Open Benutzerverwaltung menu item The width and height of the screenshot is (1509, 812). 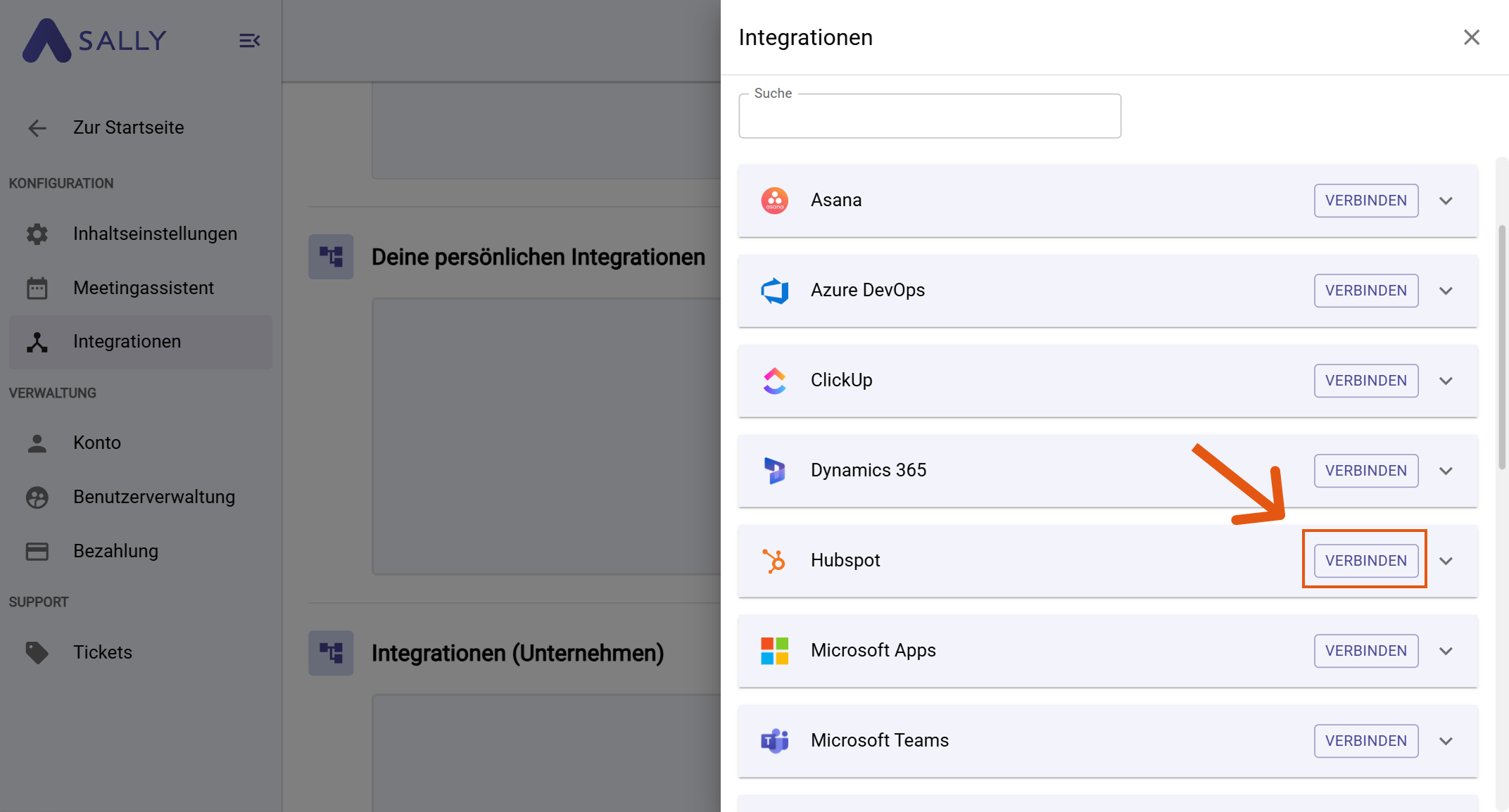pos(140,497)
